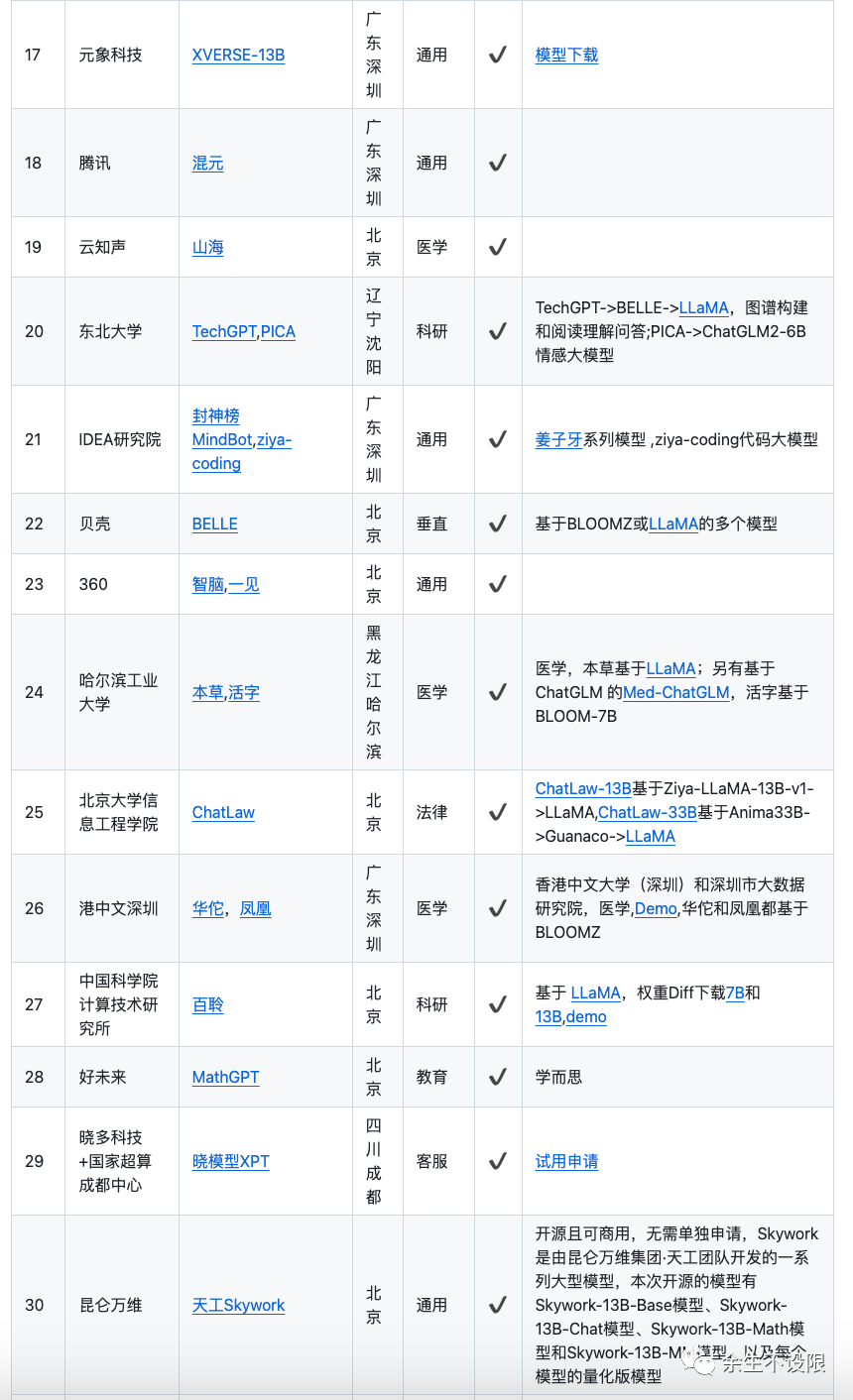Click the checkmark in IDEA研究院 row

pos(498,439)
